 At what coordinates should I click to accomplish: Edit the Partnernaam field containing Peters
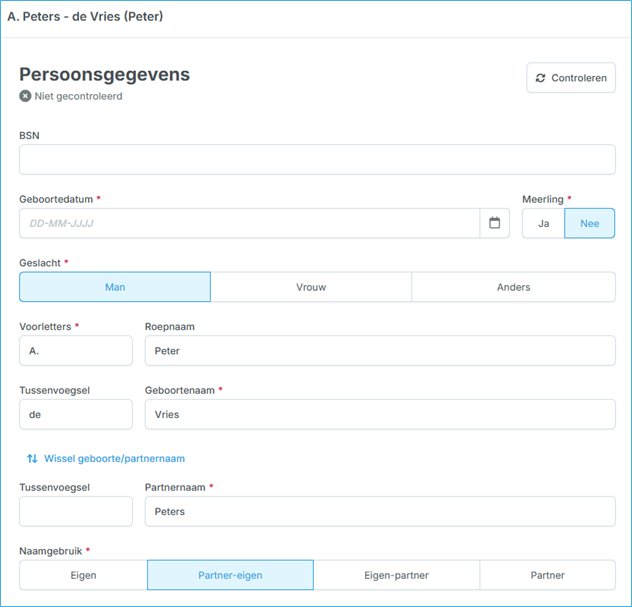[380, 511]
